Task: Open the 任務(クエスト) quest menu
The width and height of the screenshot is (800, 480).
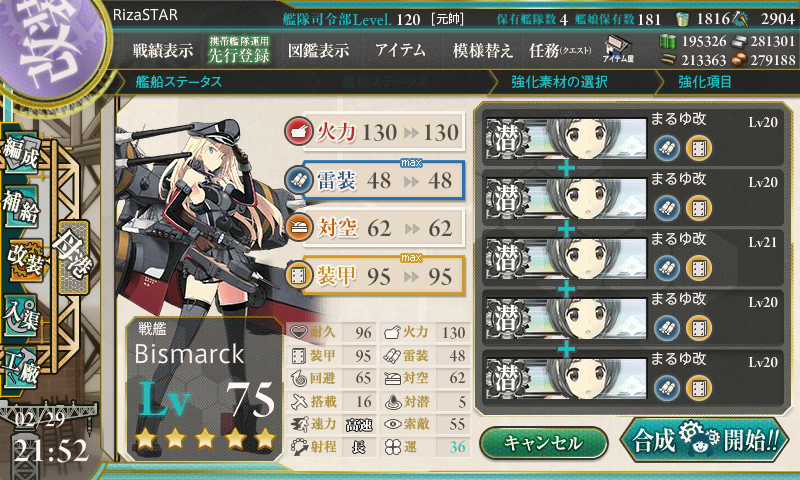Action: click(x=560, y=50)
